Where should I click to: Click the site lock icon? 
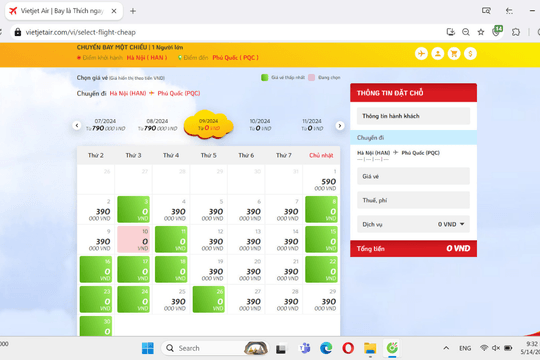click(18, 32)
